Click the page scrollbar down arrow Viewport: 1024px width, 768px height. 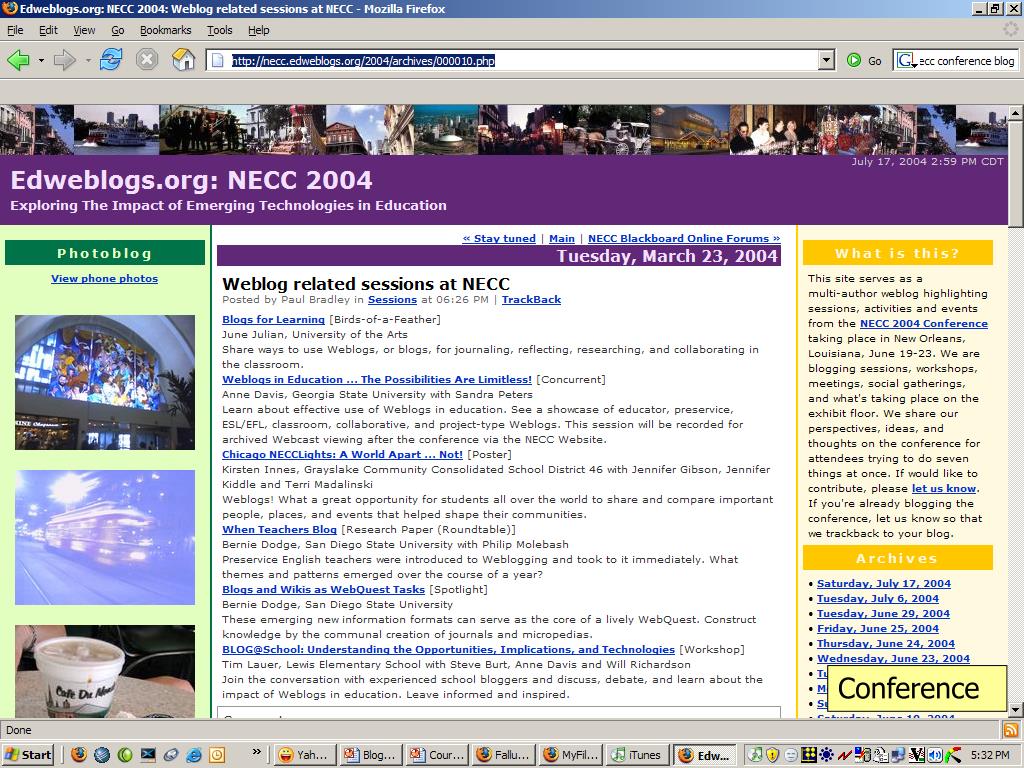tap(1016, 710)
